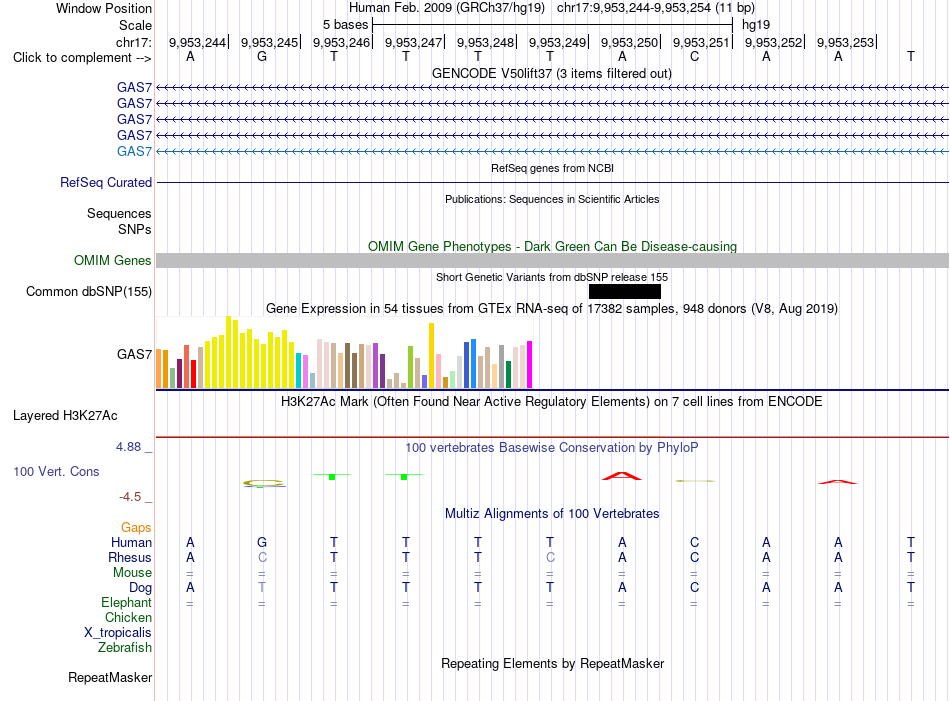Click the Human species label
This screenshot has width=950, height=701.
point(131,542)
